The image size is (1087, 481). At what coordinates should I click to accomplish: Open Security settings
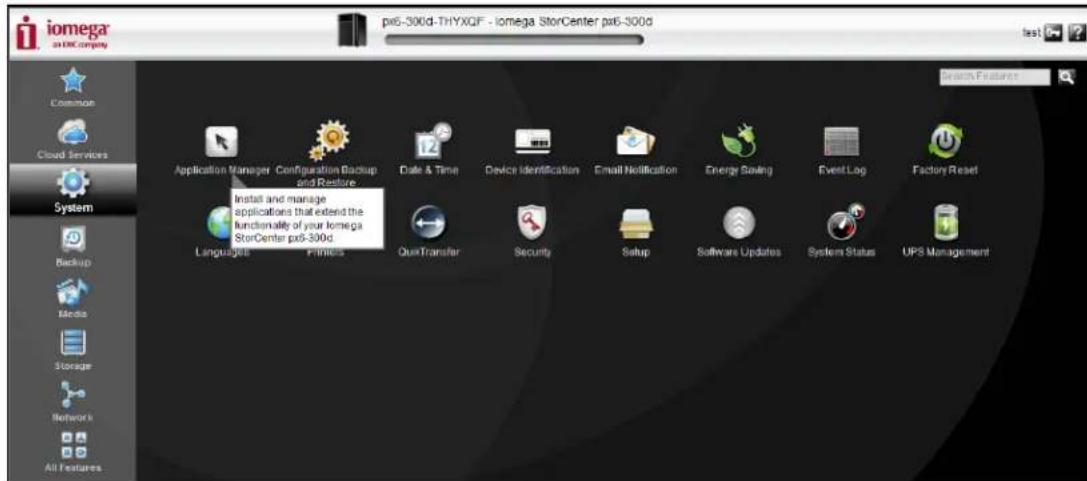pos(532,222)
